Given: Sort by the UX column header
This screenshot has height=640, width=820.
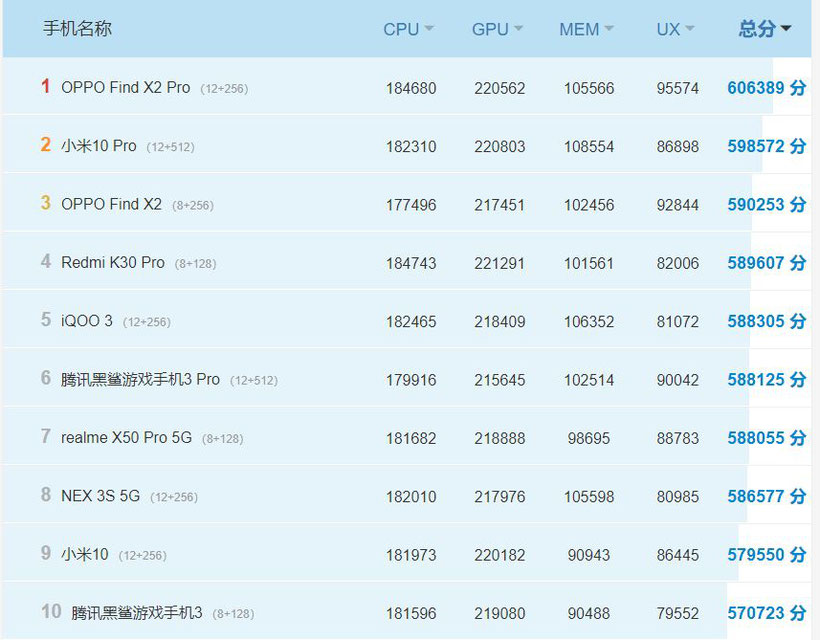Looking at the screenshot, I should 675,29.
